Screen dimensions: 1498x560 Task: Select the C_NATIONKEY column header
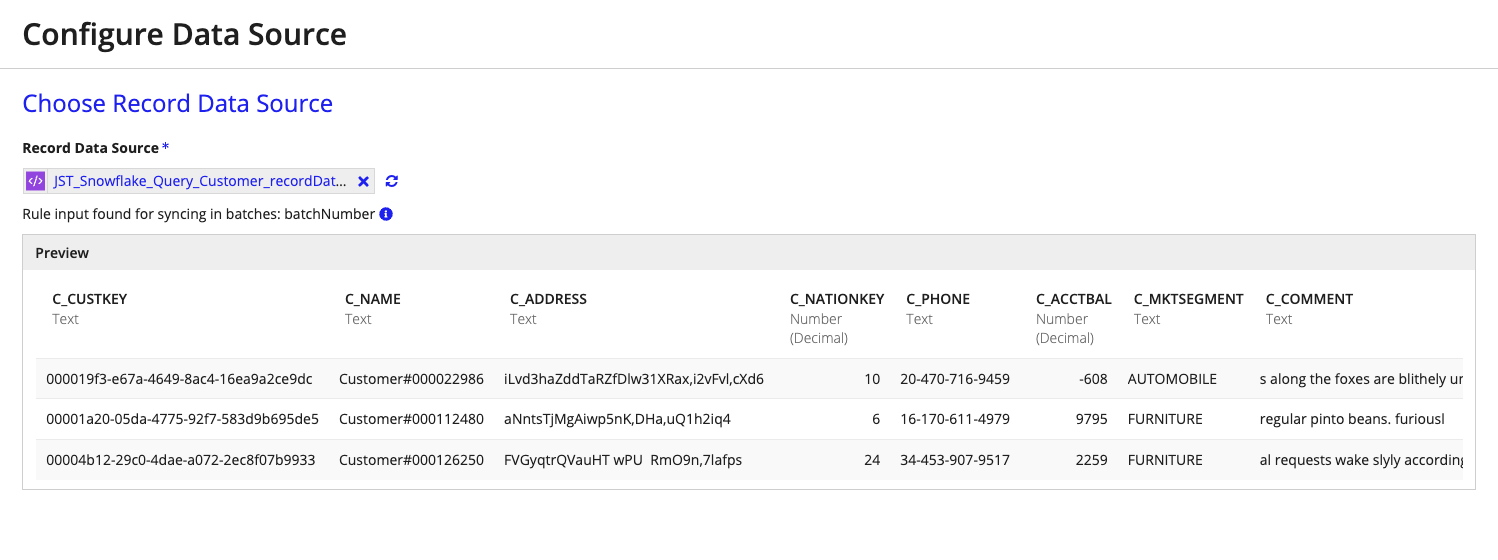837,299
